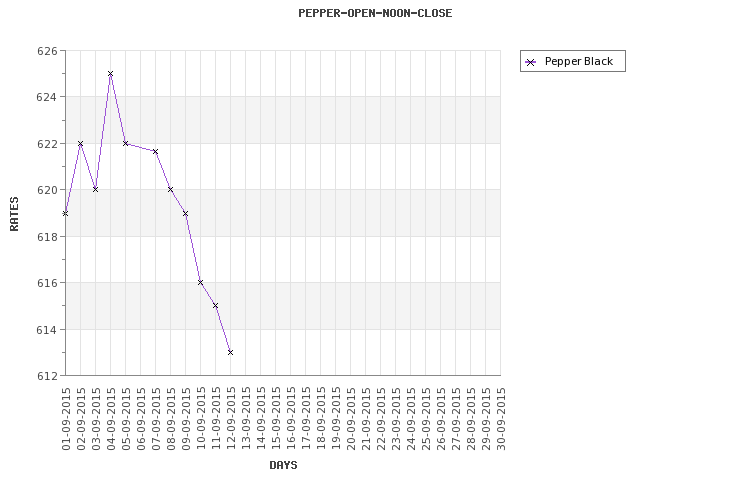Click the data point on 10-09-2015

coord(200,283)
